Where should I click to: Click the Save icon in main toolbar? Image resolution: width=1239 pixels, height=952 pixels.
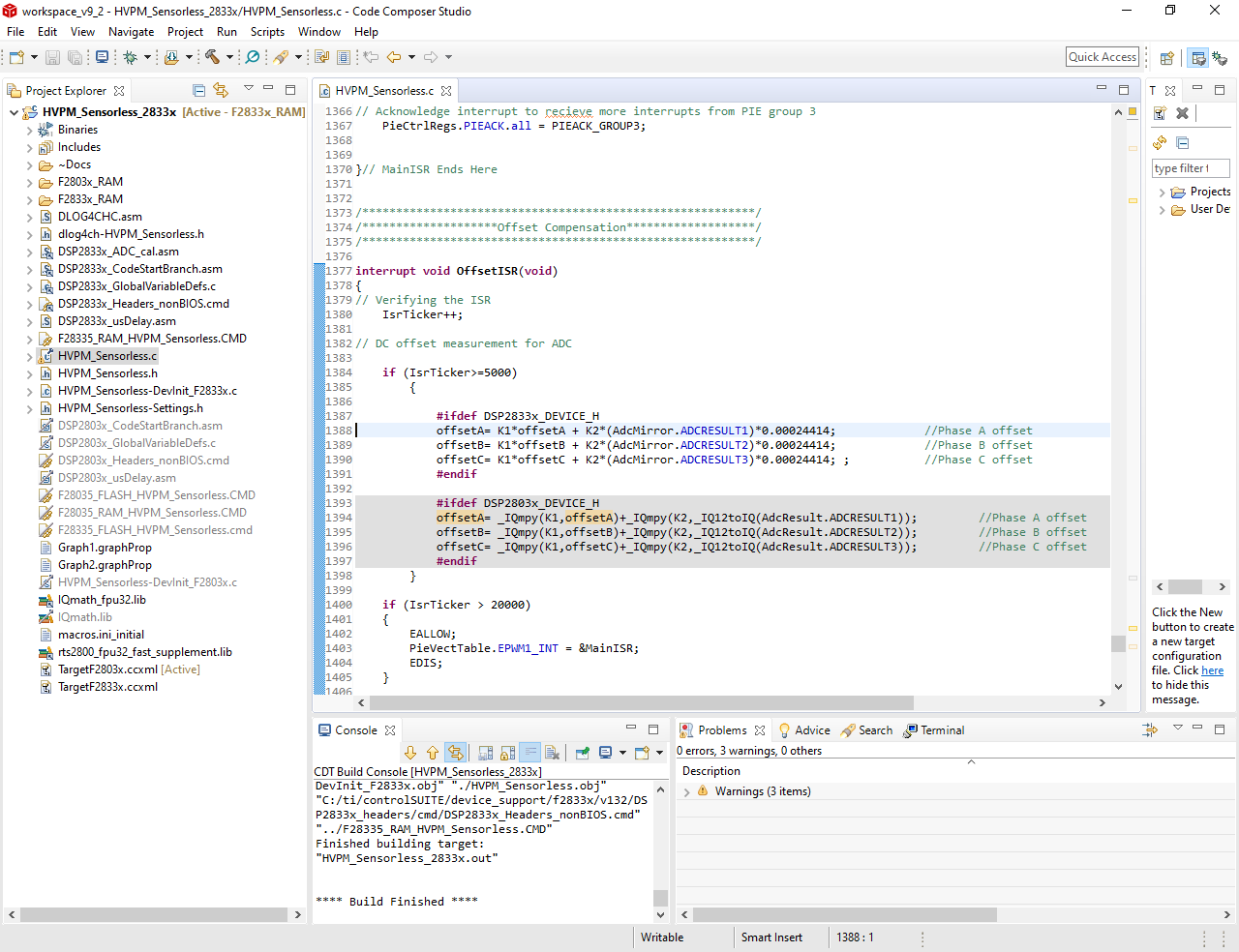(53, 58)
